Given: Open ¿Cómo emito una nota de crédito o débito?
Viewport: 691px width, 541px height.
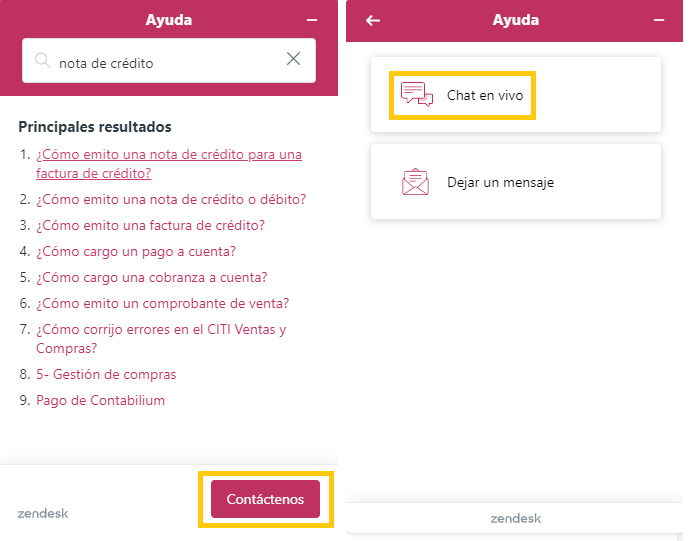Looking at the screenshot, I should tap(171, 200).
